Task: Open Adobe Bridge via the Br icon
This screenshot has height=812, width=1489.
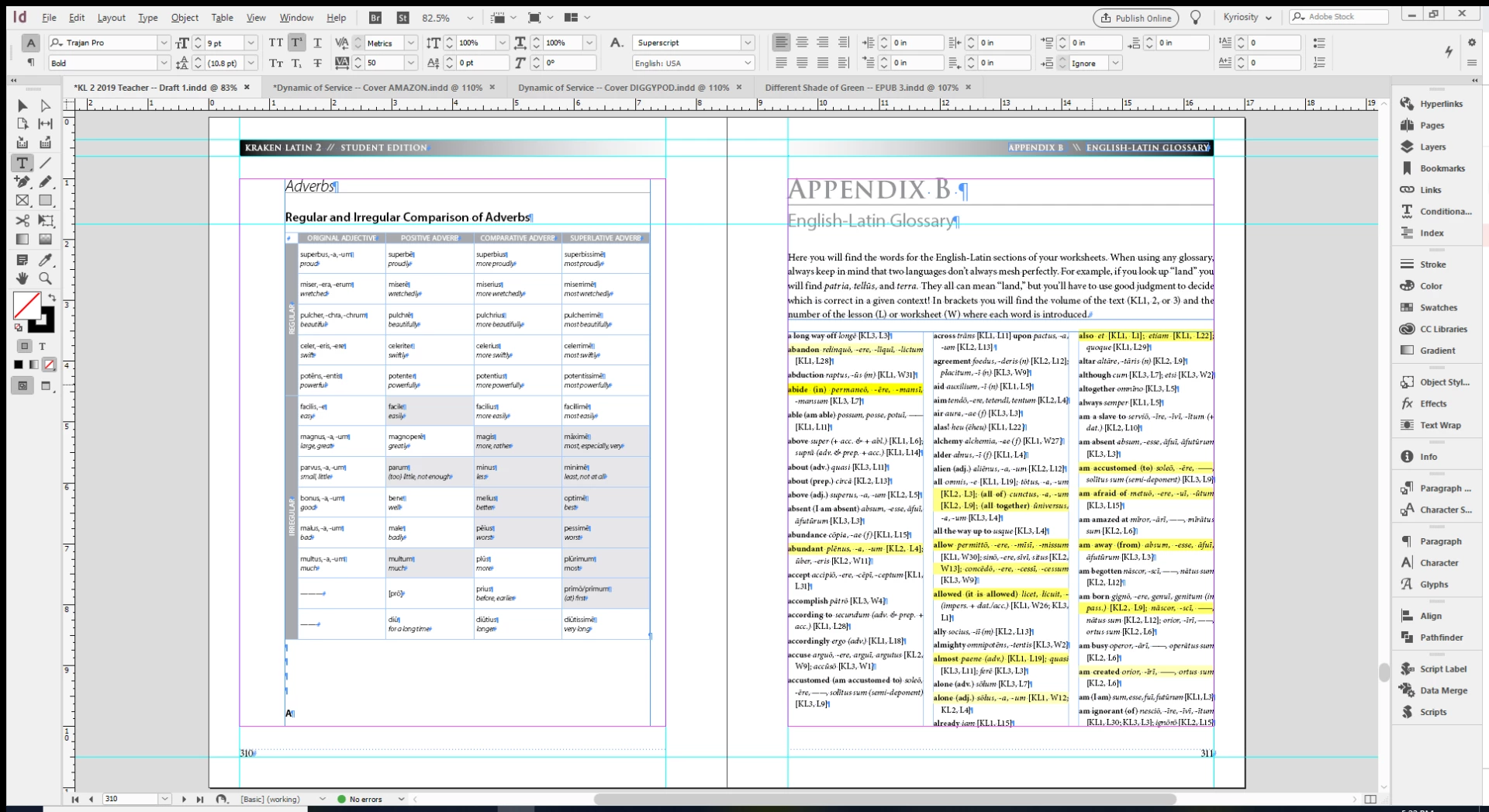Action: point(375,17)
